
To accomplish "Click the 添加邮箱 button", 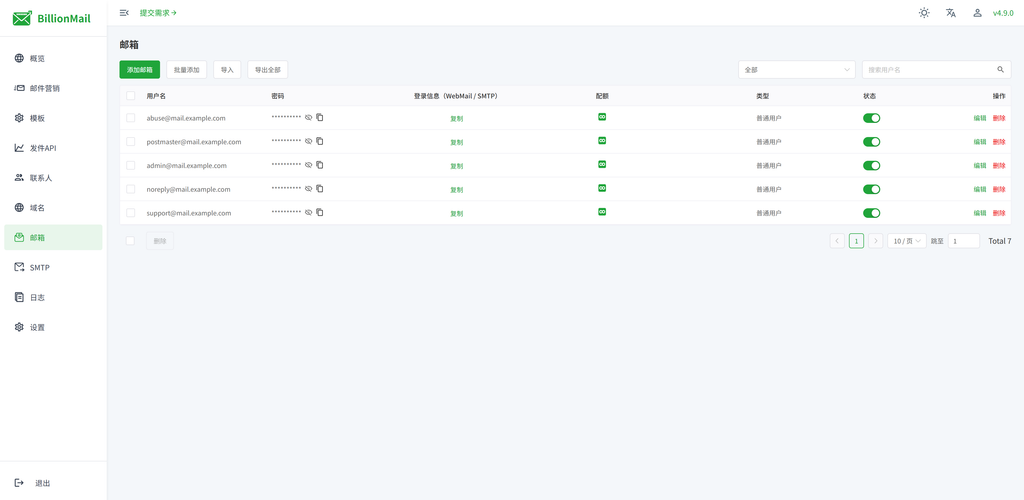I will (140, 70).
